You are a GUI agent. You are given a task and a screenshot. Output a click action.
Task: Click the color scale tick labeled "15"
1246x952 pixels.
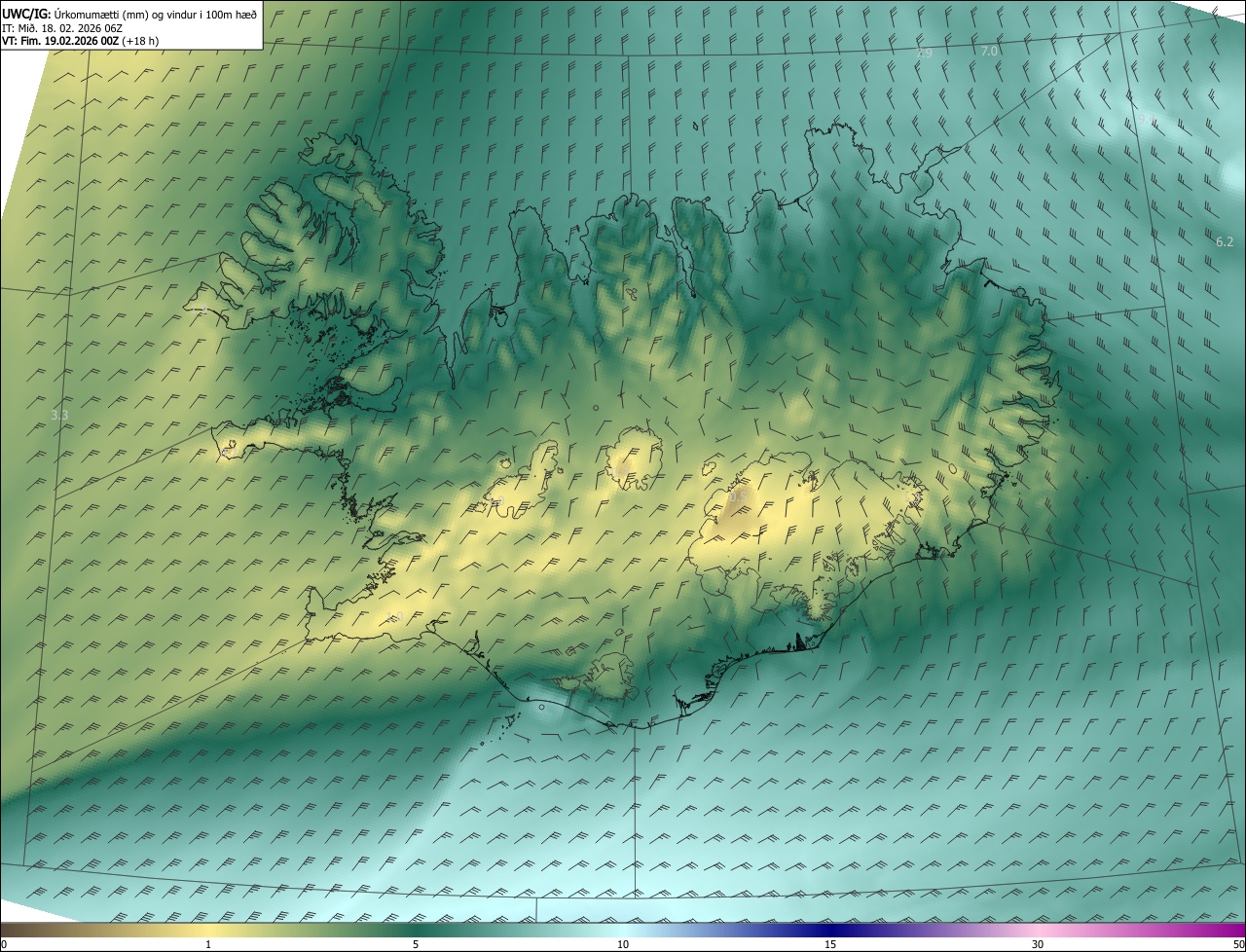pos(830,944)
